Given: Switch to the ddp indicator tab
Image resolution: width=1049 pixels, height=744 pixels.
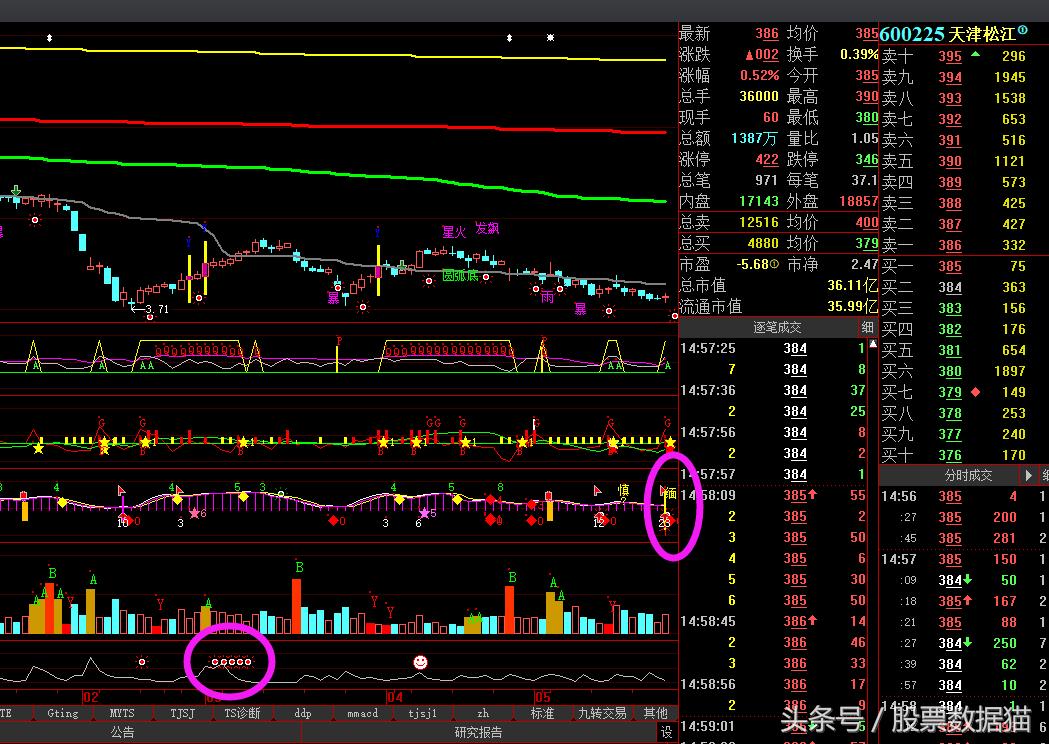Looking at the screenshot, I should click(x=302, y=713).
